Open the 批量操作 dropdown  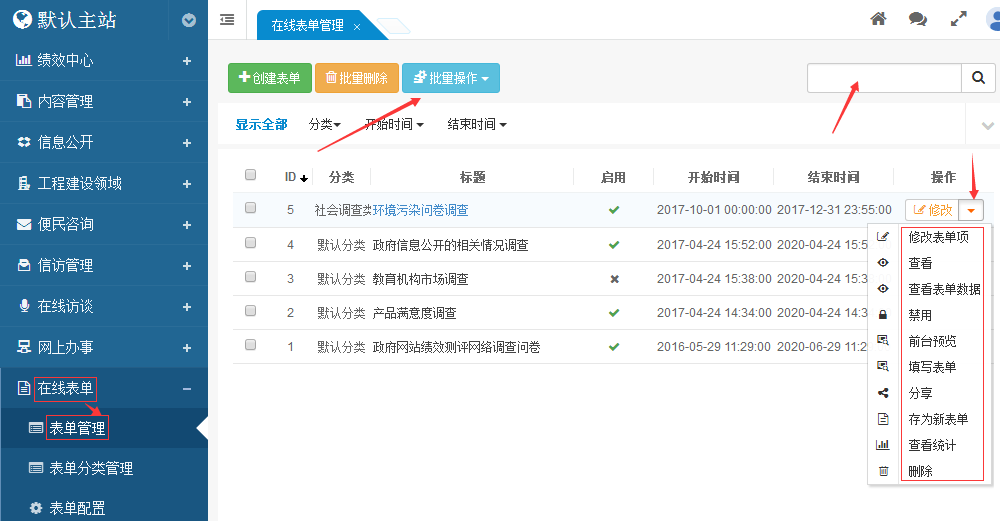click(x=450, y=78)
